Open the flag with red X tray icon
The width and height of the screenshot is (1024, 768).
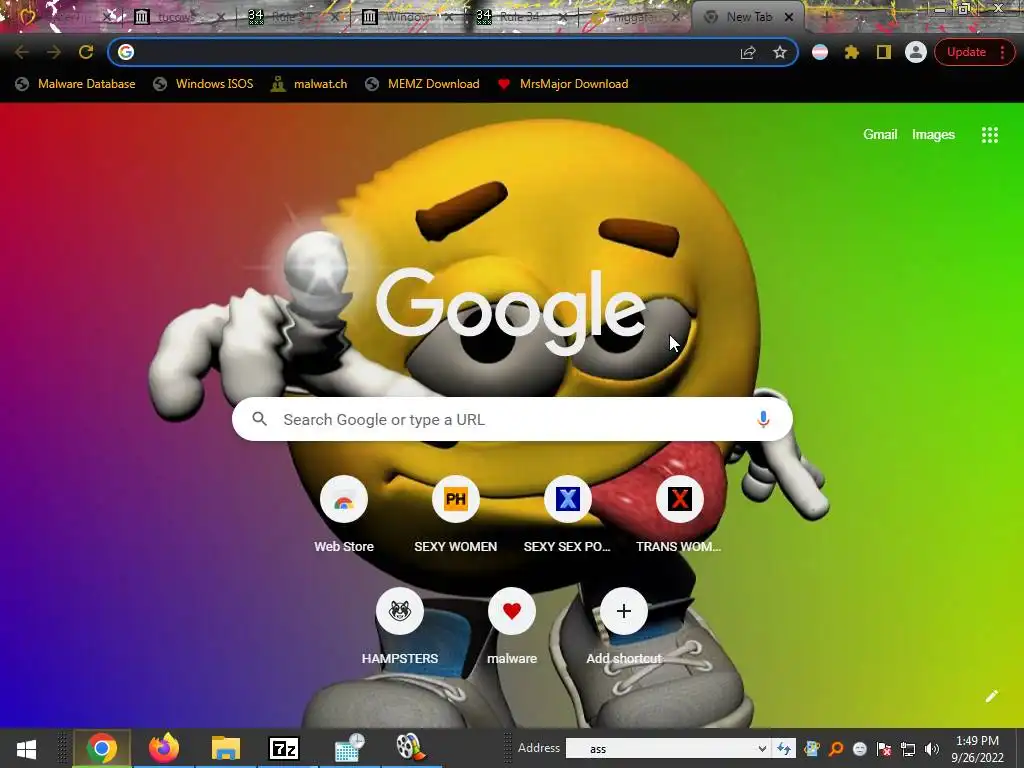coord(884,749)
